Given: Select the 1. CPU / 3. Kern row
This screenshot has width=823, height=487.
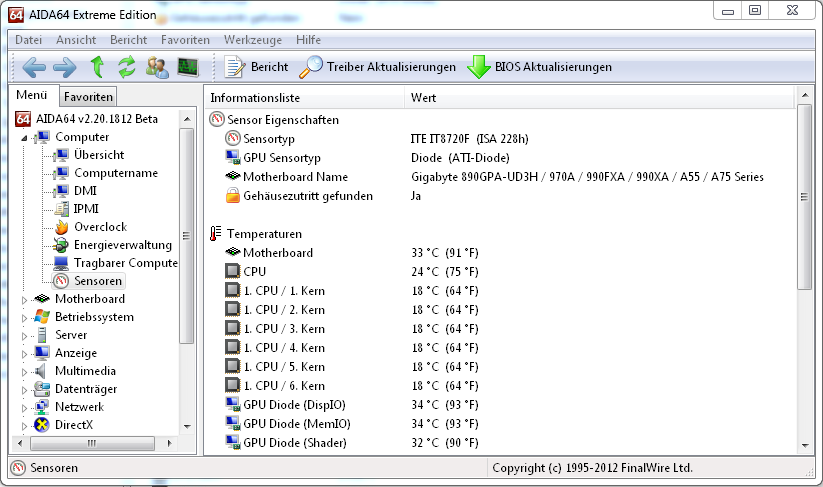Looking at the screenshot, I should [x=499, y=329].
